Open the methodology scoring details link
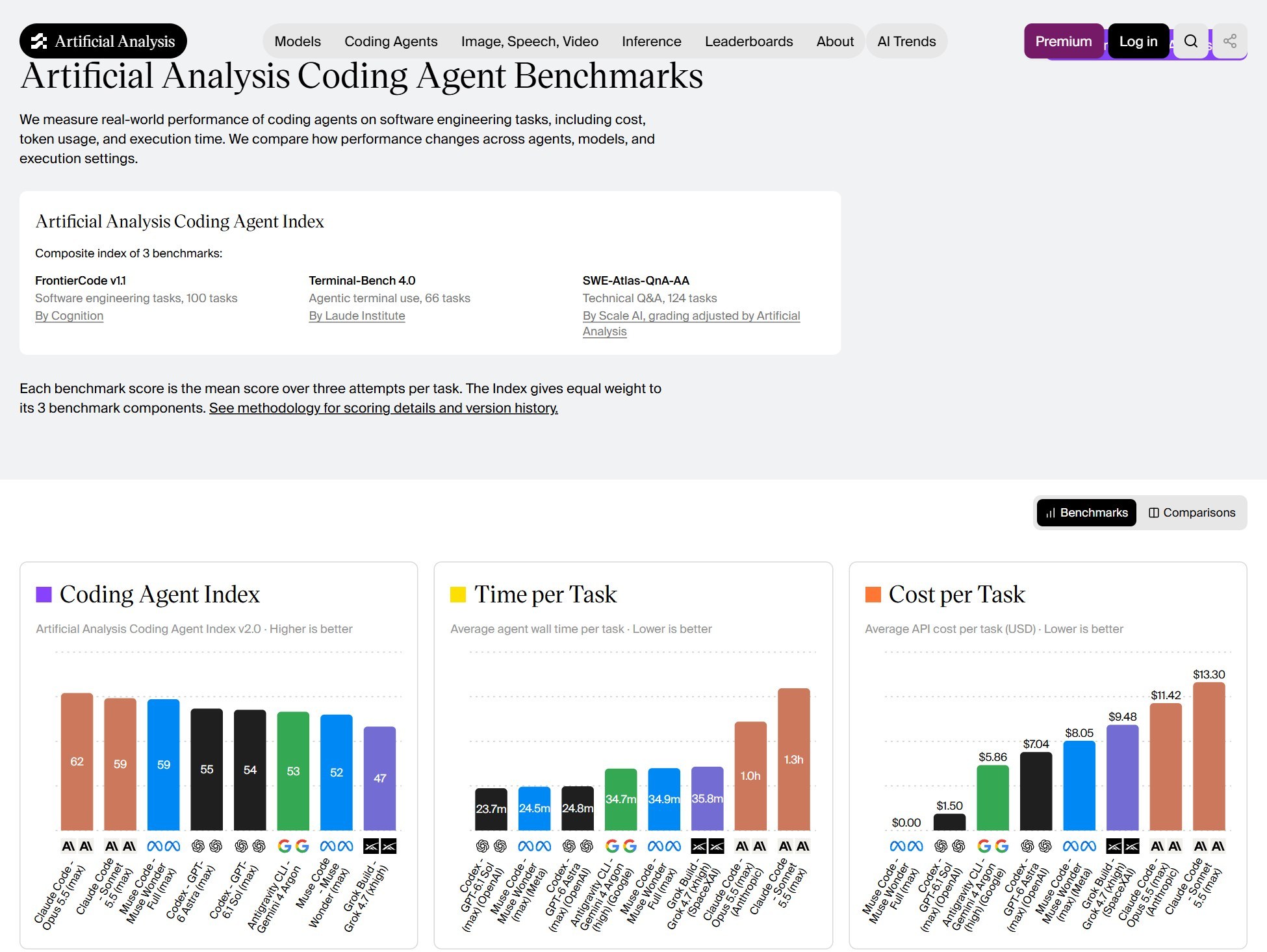 click(x=383, y=408)
